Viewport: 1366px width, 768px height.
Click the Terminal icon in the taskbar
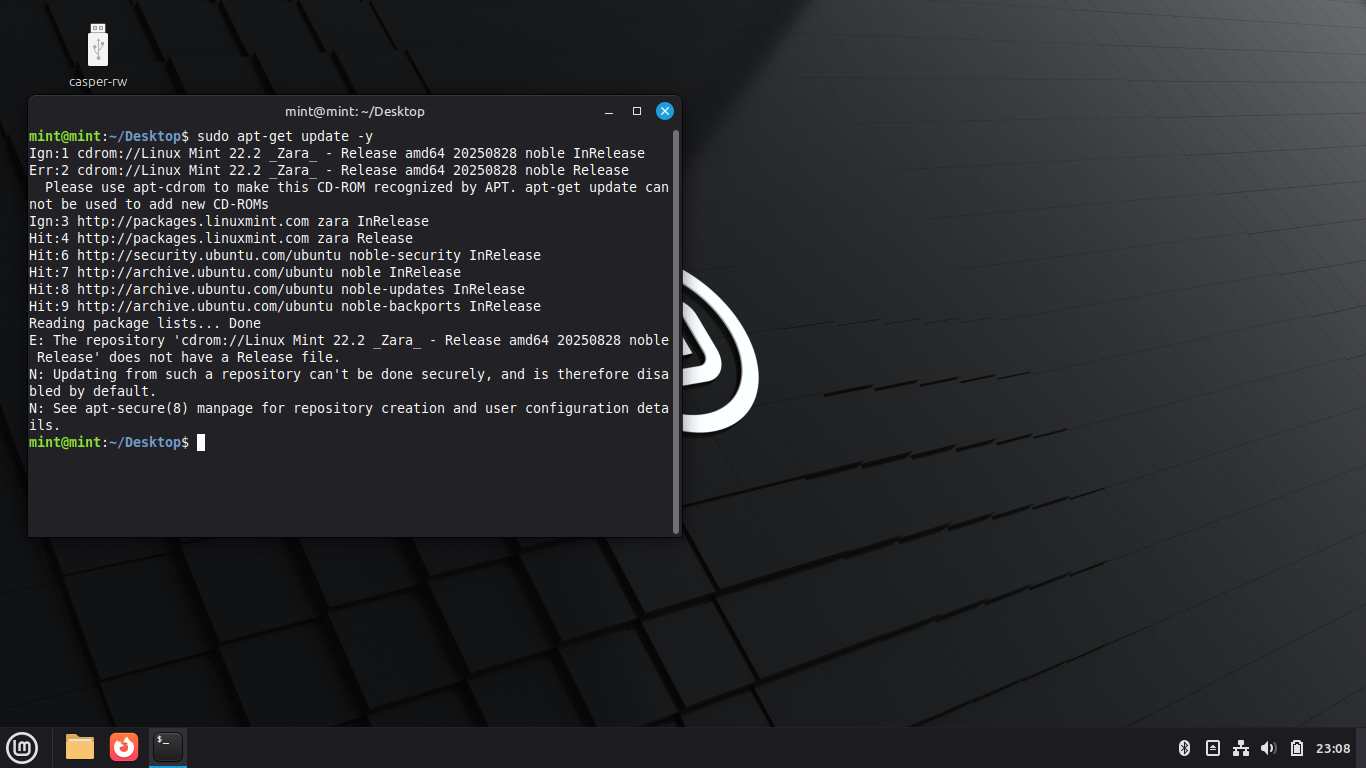(x=168, y=747)
